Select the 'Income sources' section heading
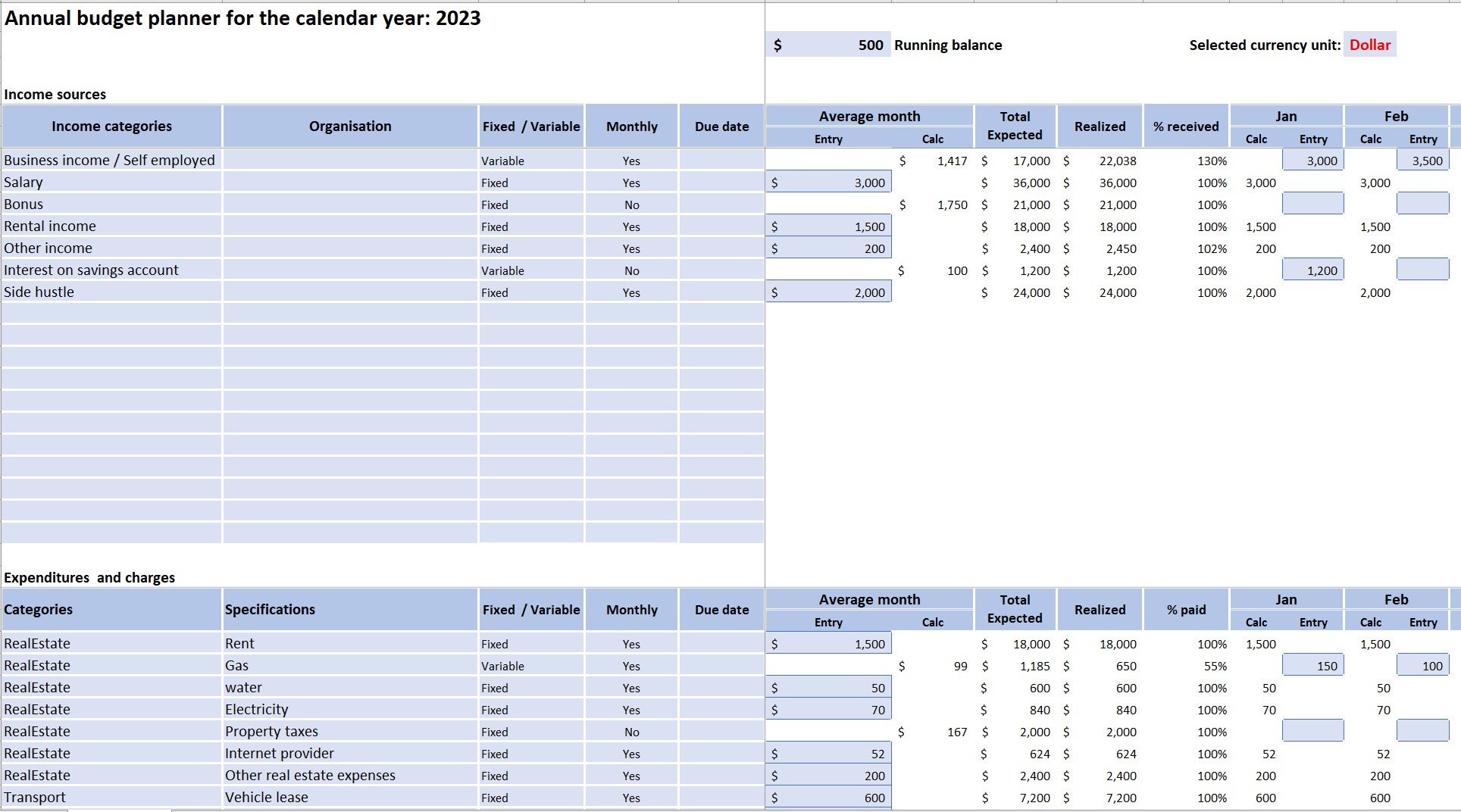This screenshot has width=1461, height=812. click(55, 94)
